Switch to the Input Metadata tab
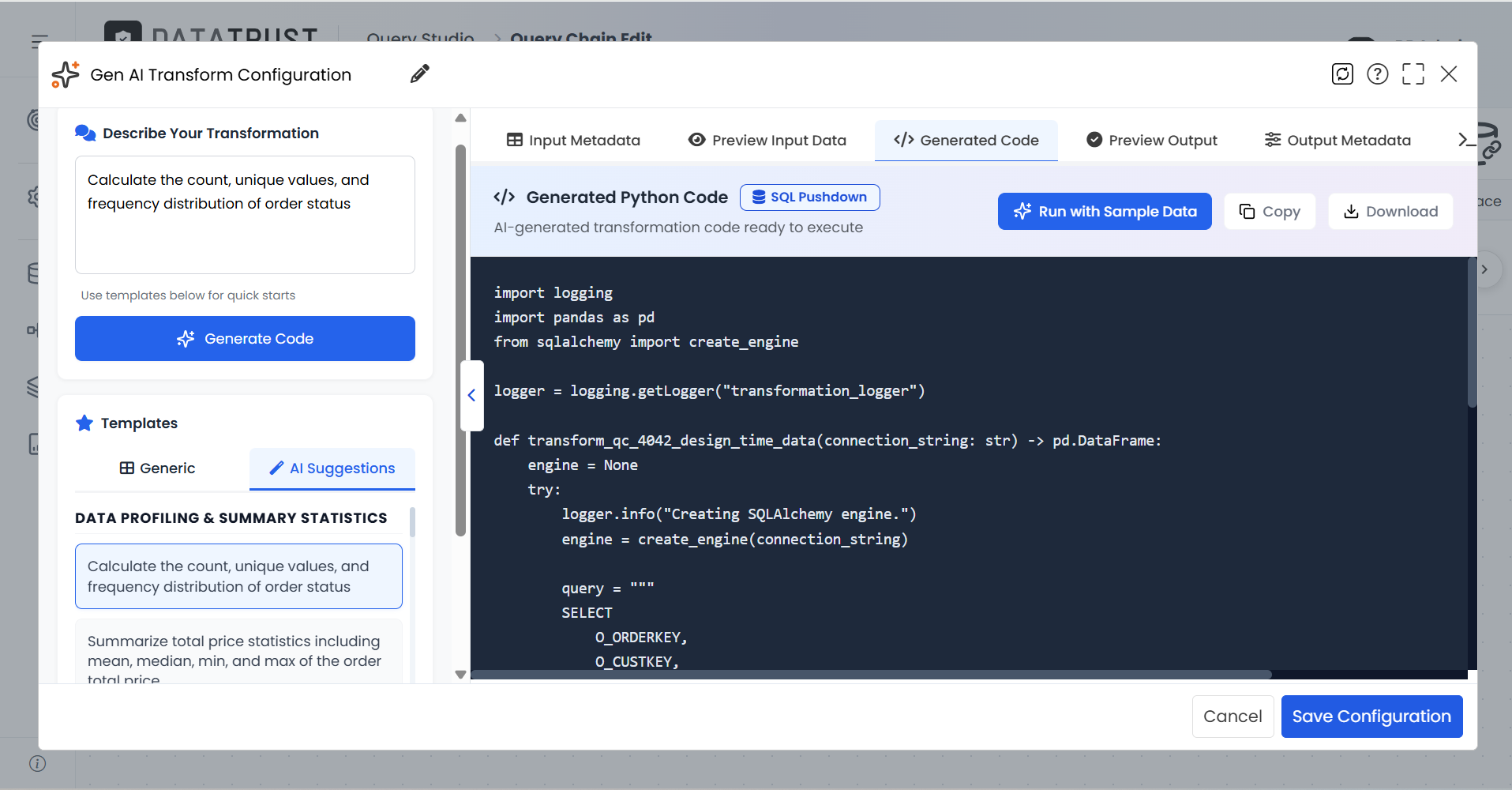This screenshot has width=1512, height=790. click(573, 140)
